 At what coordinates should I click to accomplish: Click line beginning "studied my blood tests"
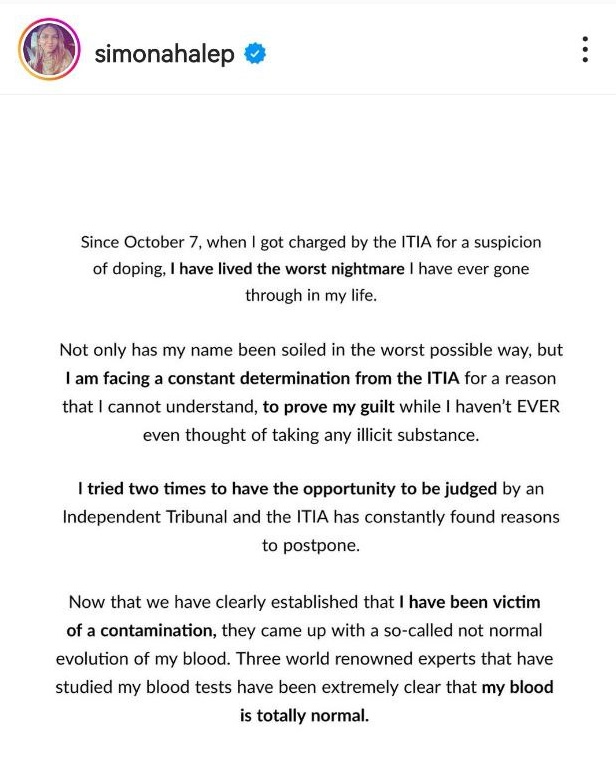click(x=304, y=687)
